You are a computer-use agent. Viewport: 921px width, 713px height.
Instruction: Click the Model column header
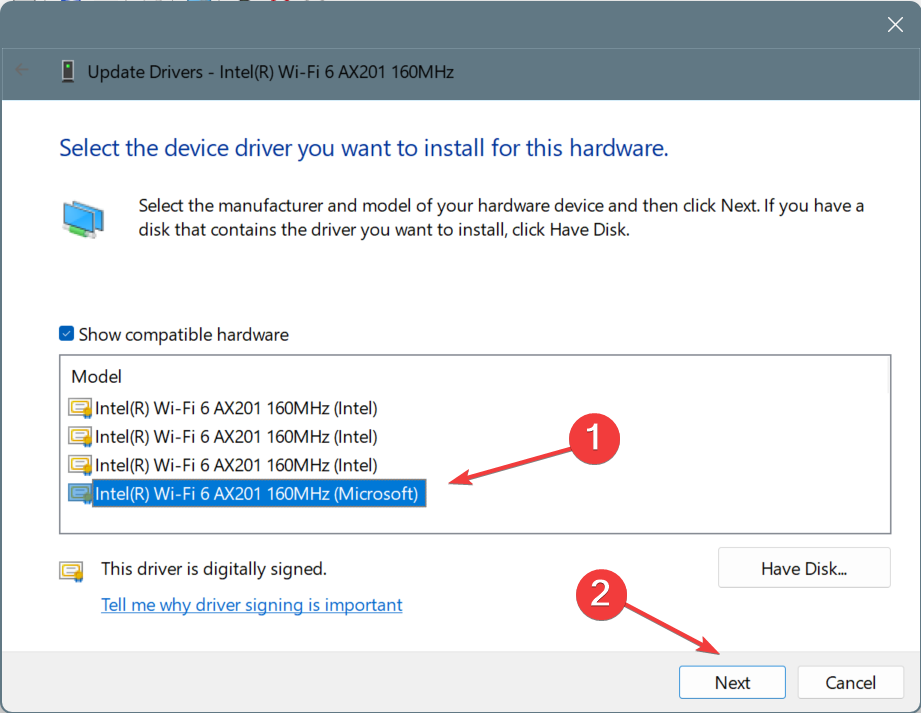coord(96,376)
